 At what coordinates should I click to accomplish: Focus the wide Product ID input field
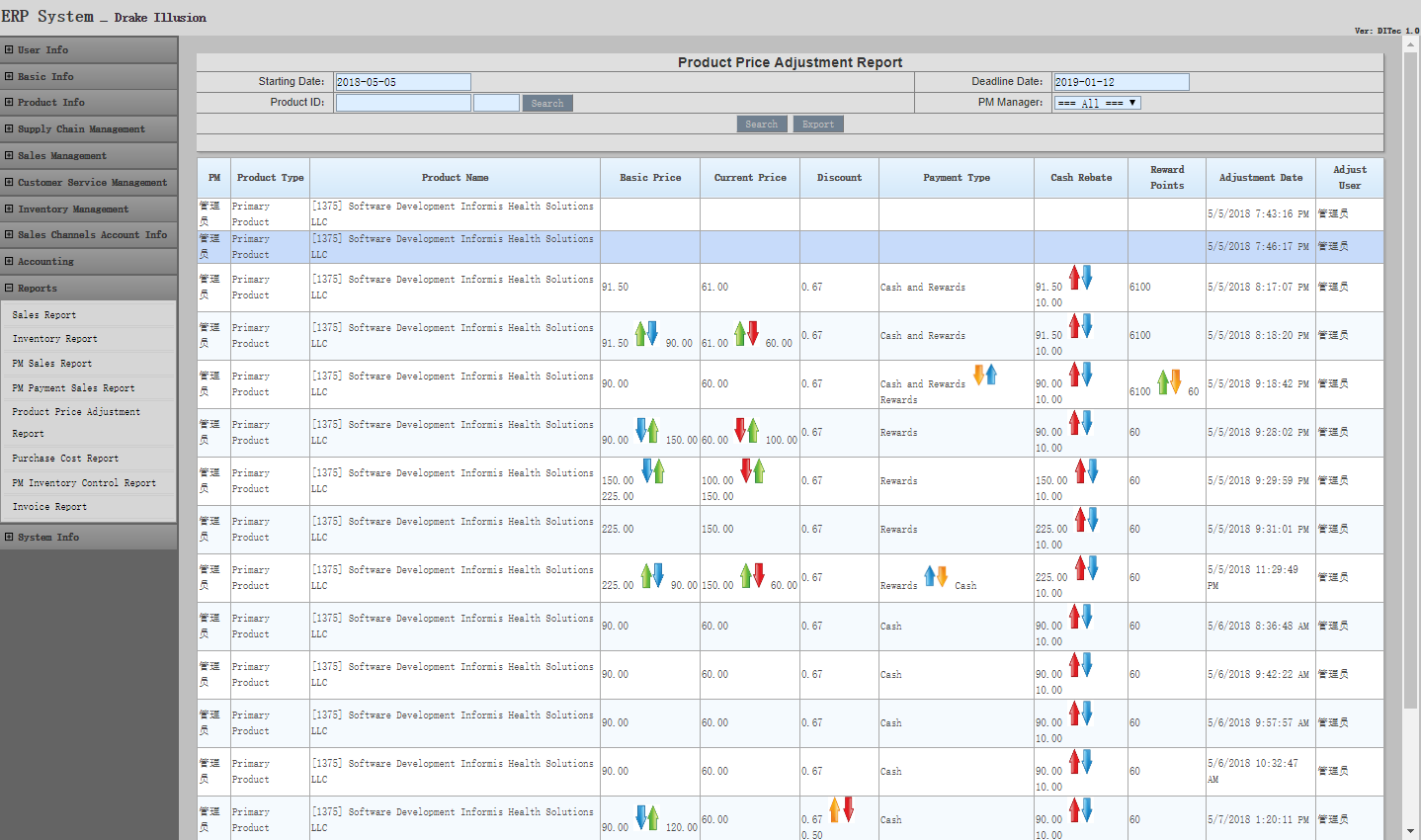[x=403, y=103]
